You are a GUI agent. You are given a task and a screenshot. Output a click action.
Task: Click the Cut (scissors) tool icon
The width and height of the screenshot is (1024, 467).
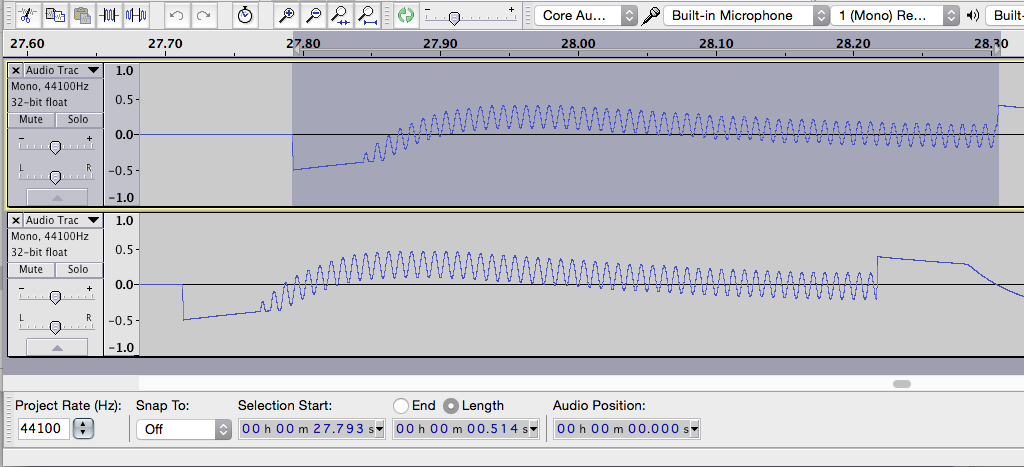tap(28, 14)
